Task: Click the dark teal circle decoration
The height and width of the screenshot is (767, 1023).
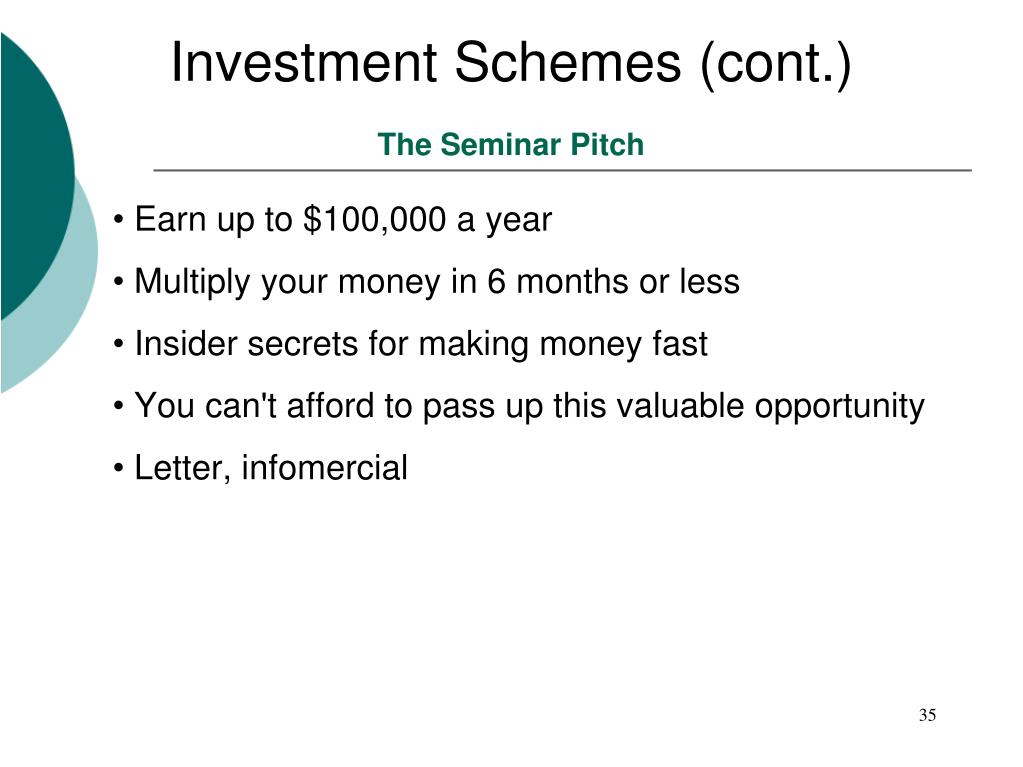Action: click(x=33, y=170)
